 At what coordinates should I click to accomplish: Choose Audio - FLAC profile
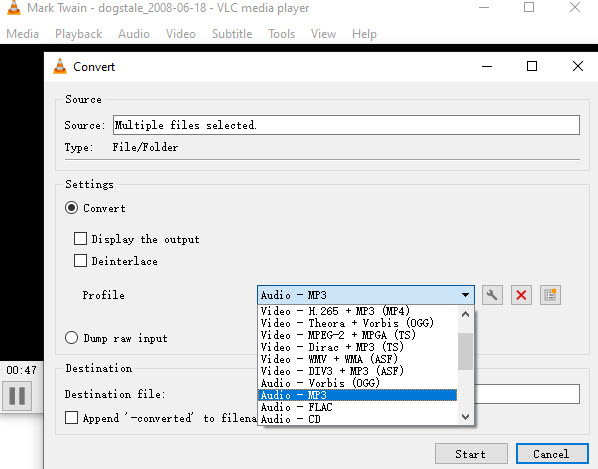[x=357, y=407]
